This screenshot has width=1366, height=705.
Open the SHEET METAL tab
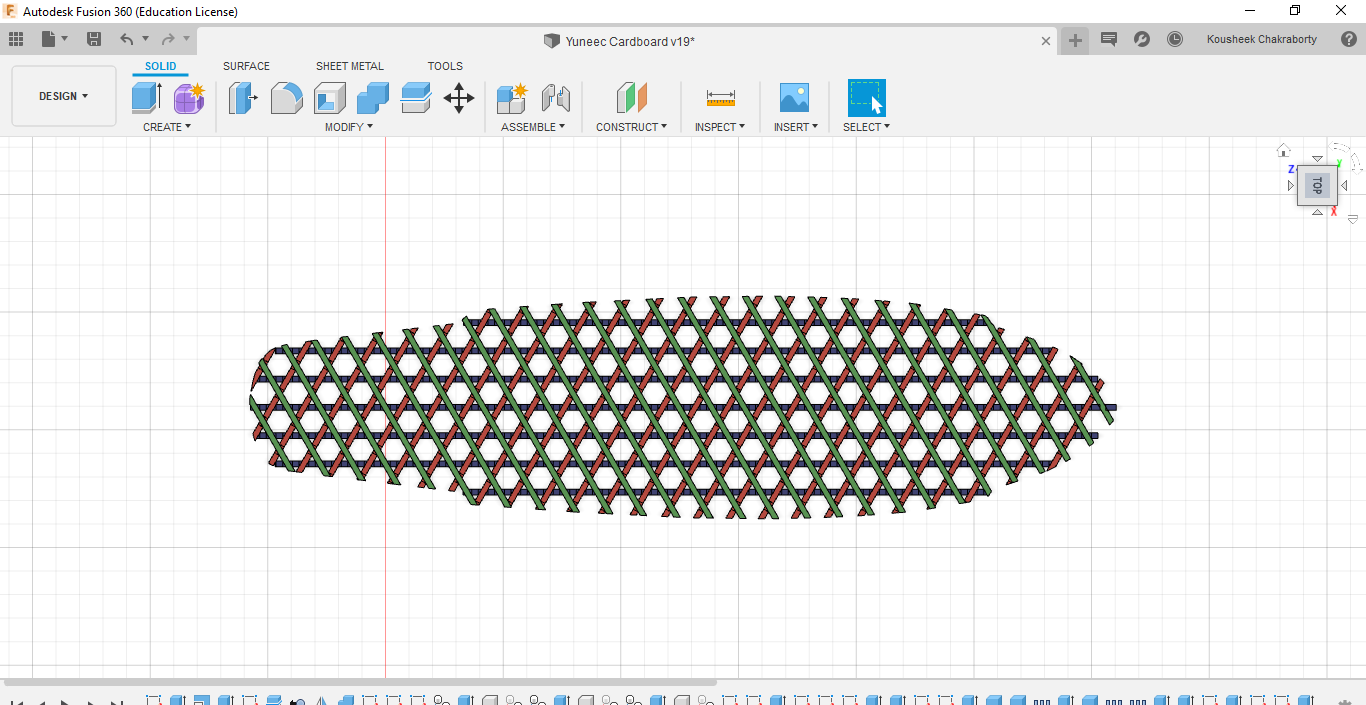click(x=349, y=66)
